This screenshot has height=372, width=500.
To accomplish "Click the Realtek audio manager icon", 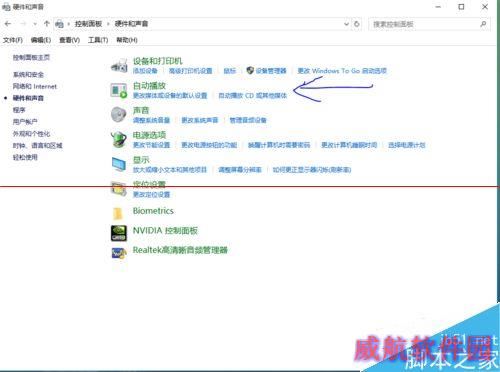I will point(119,253).
